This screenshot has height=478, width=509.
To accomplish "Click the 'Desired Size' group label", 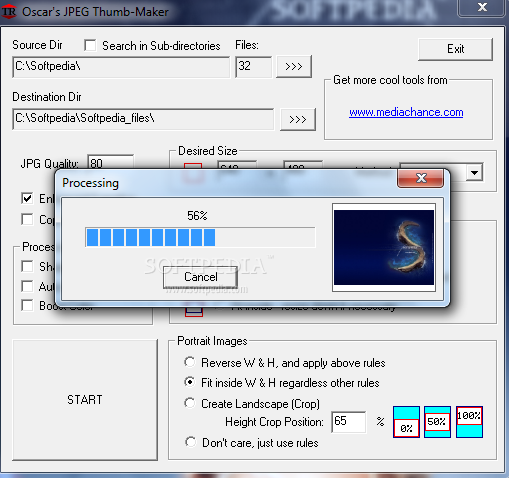I will (208, 151).
